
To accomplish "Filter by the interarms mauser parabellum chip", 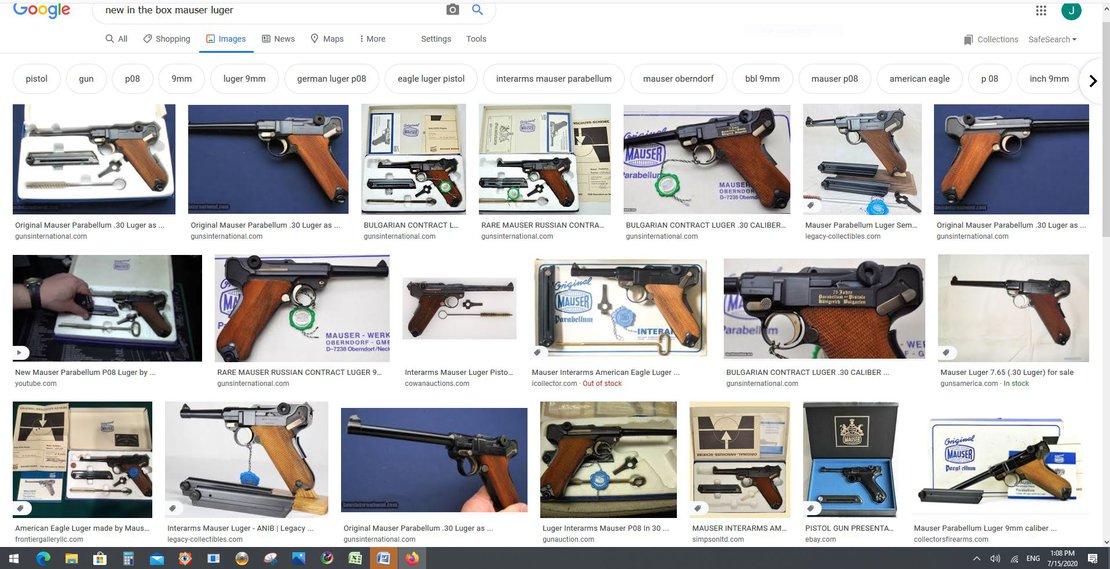I will tap(554, 79).
